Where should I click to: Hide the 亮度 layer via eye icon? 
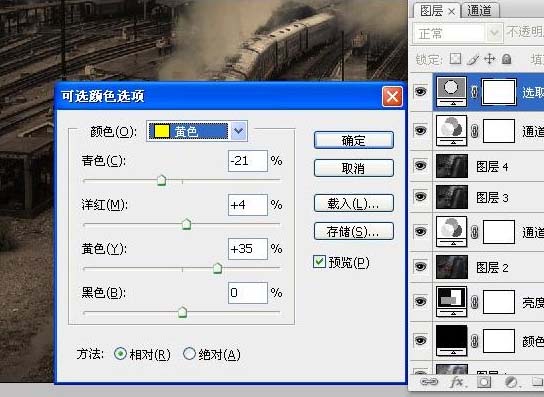(x=420, y=302)
